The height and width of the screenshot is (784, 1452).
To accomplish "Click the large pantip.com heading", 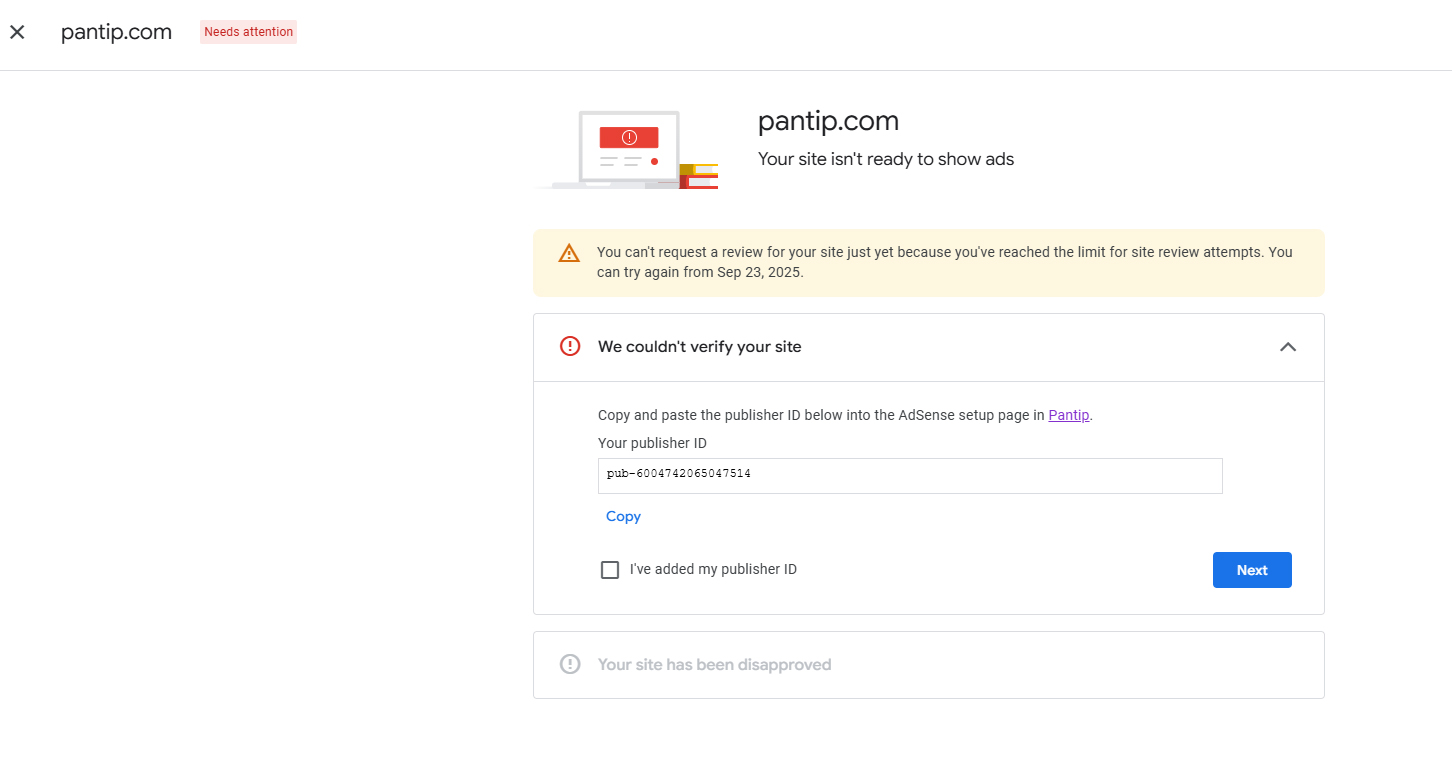I will click(828, 121).
